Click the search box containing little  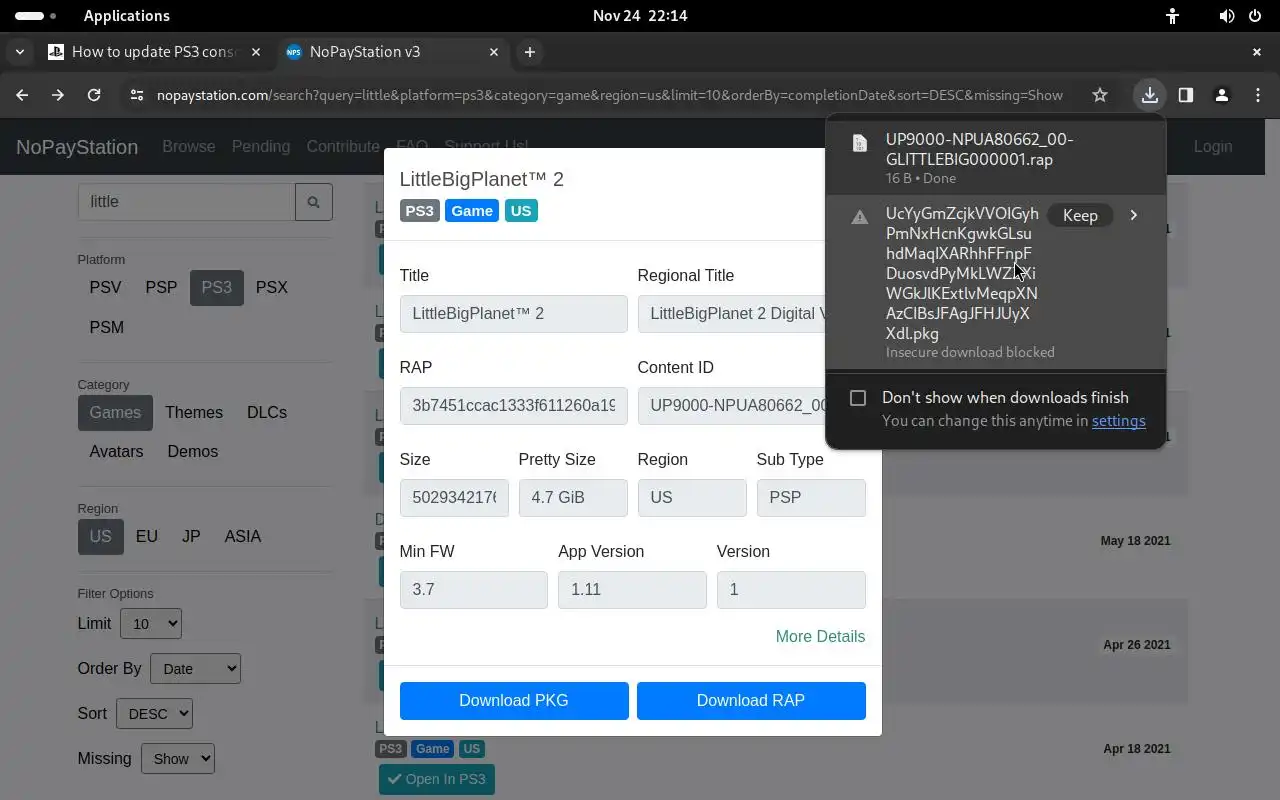click(x=187, y=202)
